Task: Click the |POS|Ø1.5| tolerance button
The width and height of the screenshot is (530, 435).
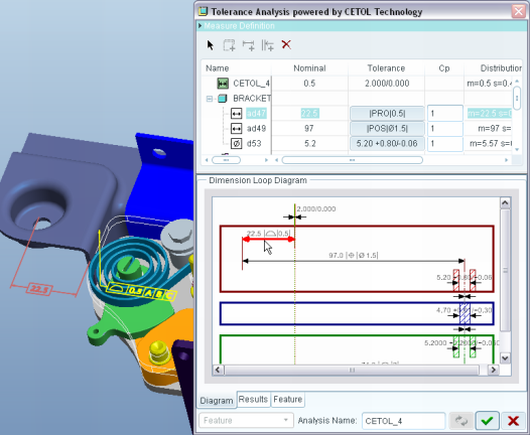Action: [387, 128]
